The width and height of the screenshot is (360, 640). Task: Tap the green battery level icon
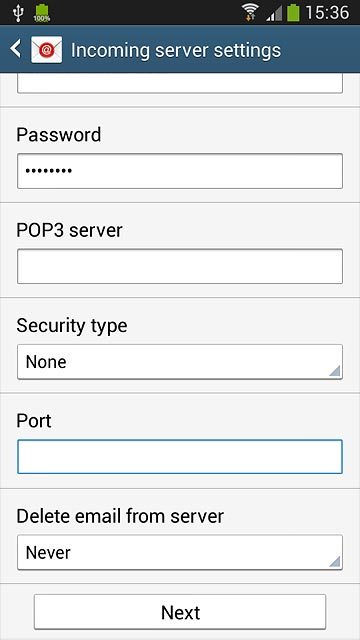click(x=293, y=12)
